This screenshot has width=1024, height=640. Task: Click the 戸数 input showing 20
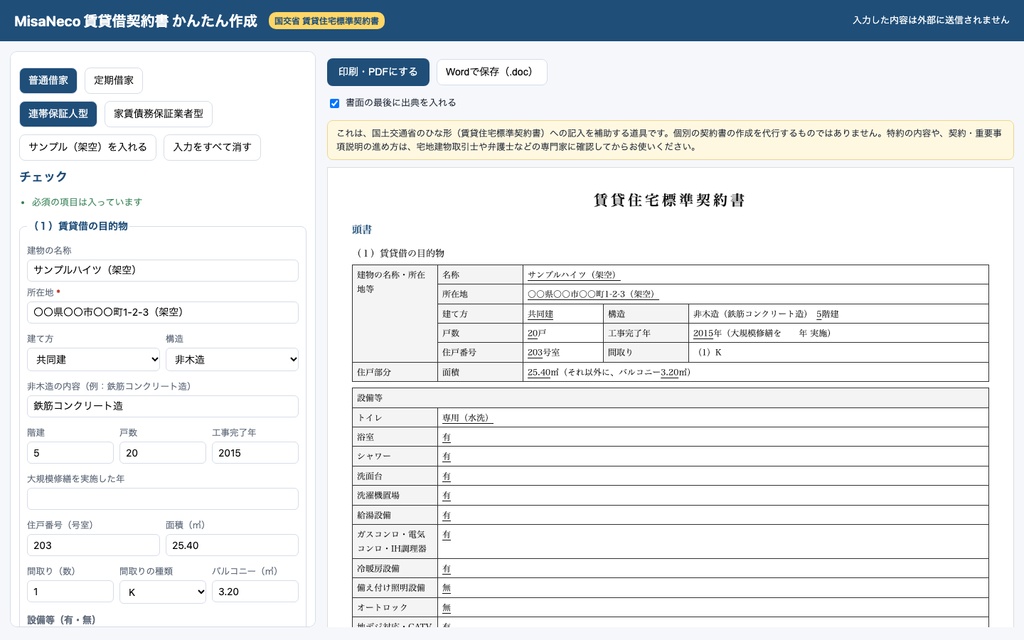click(x=163, y=453)
